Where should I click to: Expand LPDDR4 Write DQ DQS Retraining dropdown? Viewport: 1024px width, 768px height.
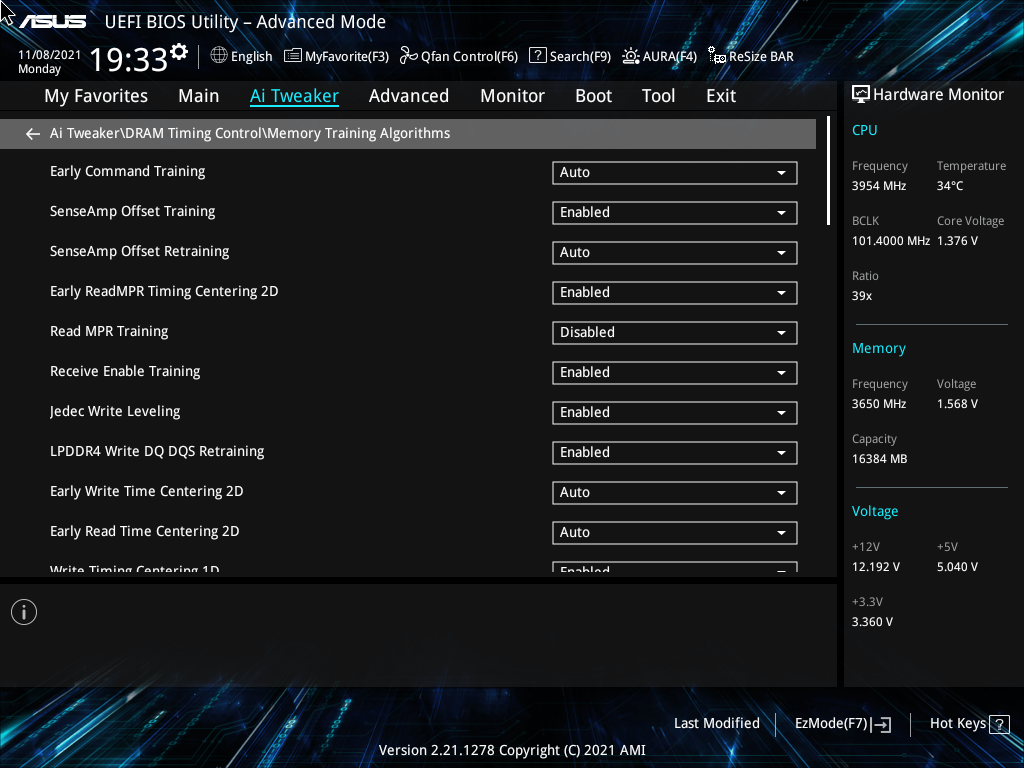[x=675, y=453]
